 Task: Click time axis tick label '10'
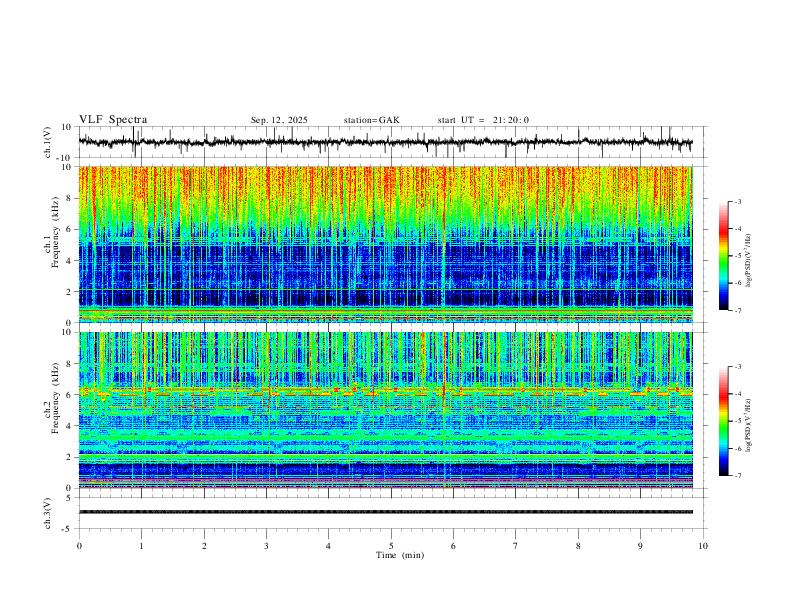pyautogui.click(x=703, y=546)
